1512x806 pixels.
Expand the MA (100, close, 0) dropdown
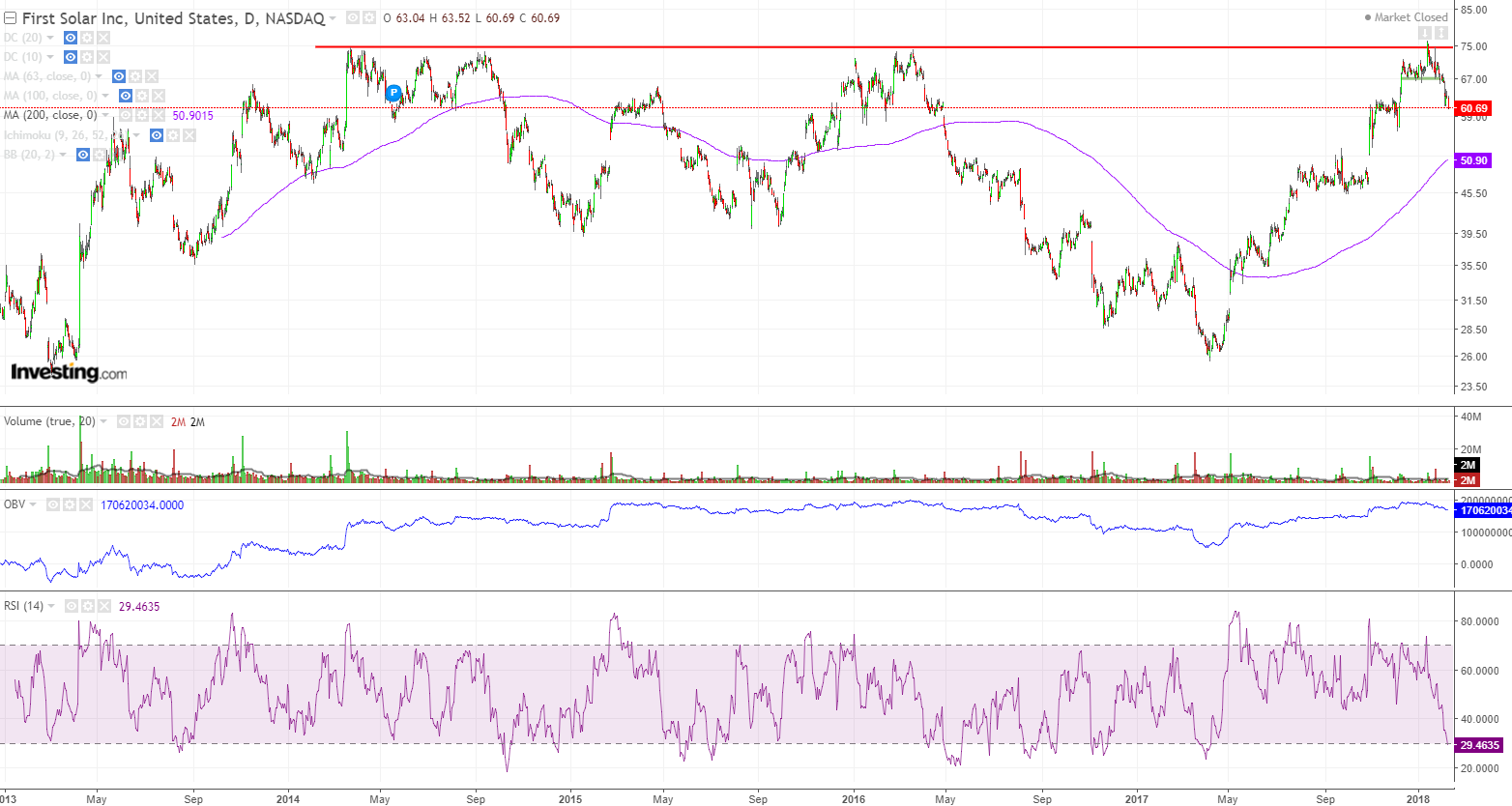tap(105, 96)
